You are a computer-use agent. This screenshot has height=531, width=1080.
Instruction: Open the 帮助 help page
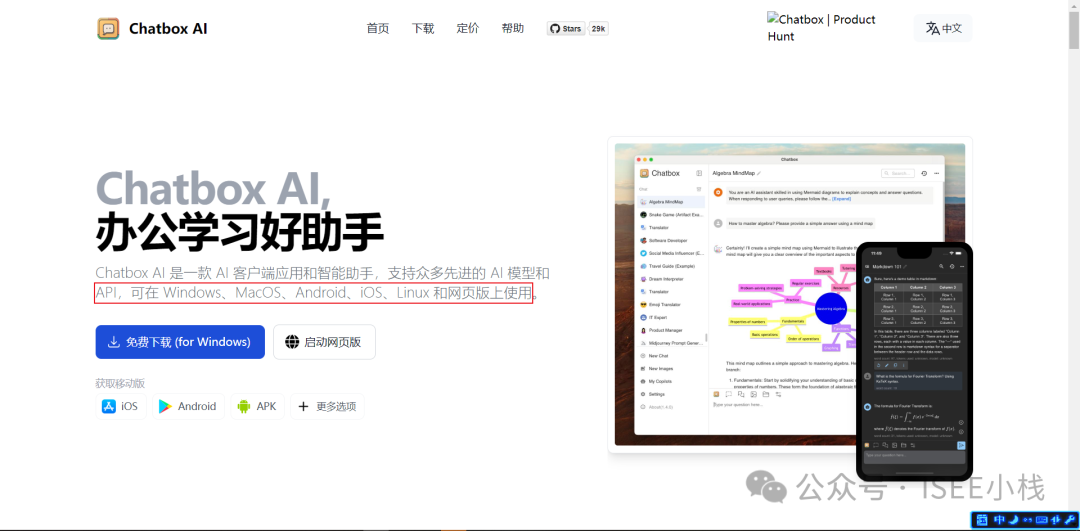pyautogui.click(x=512, y=28)
